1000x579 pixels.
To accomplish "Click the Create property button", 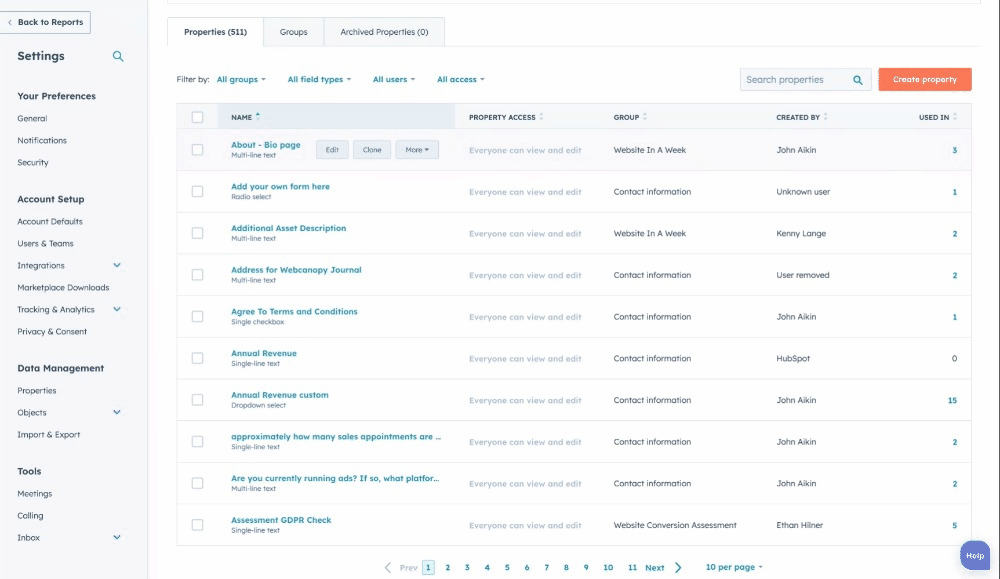I will (x=924, y=80).
